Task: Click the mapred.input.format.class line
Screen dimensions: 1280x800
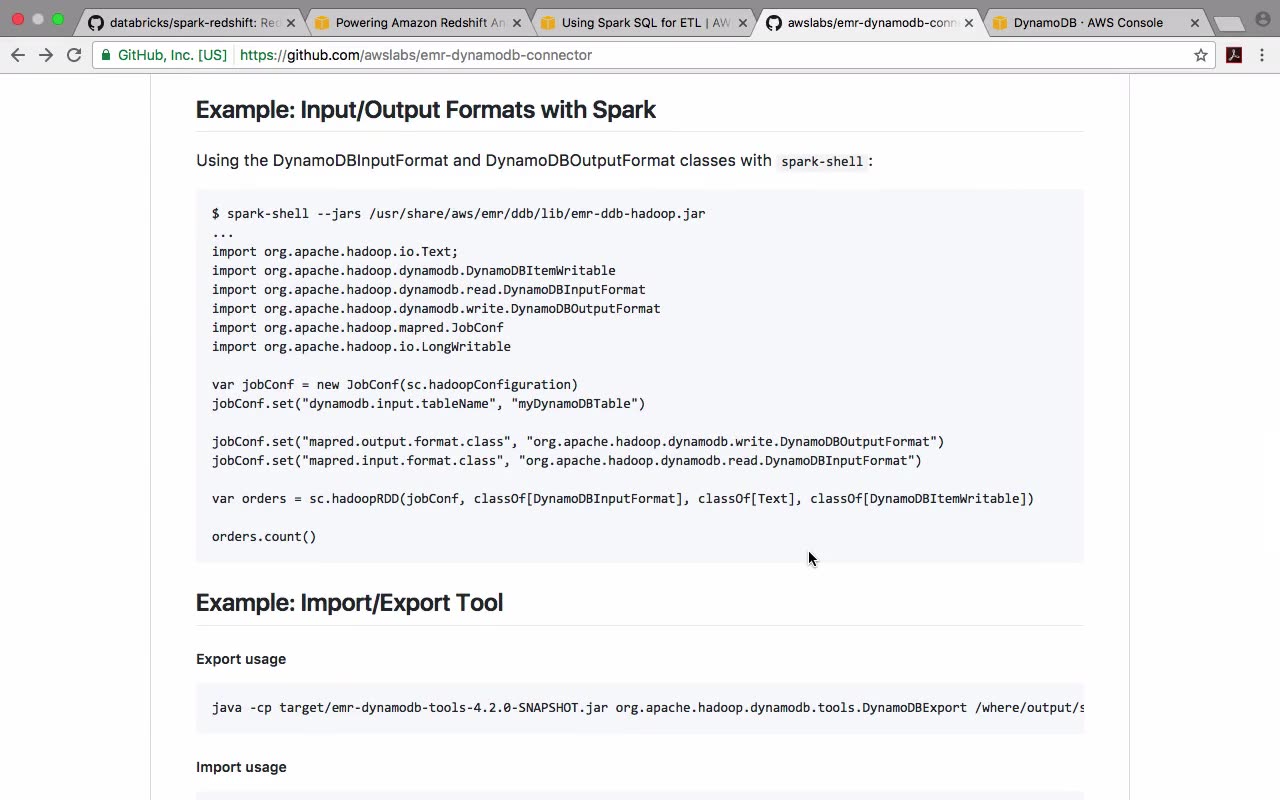Action: 567,460
